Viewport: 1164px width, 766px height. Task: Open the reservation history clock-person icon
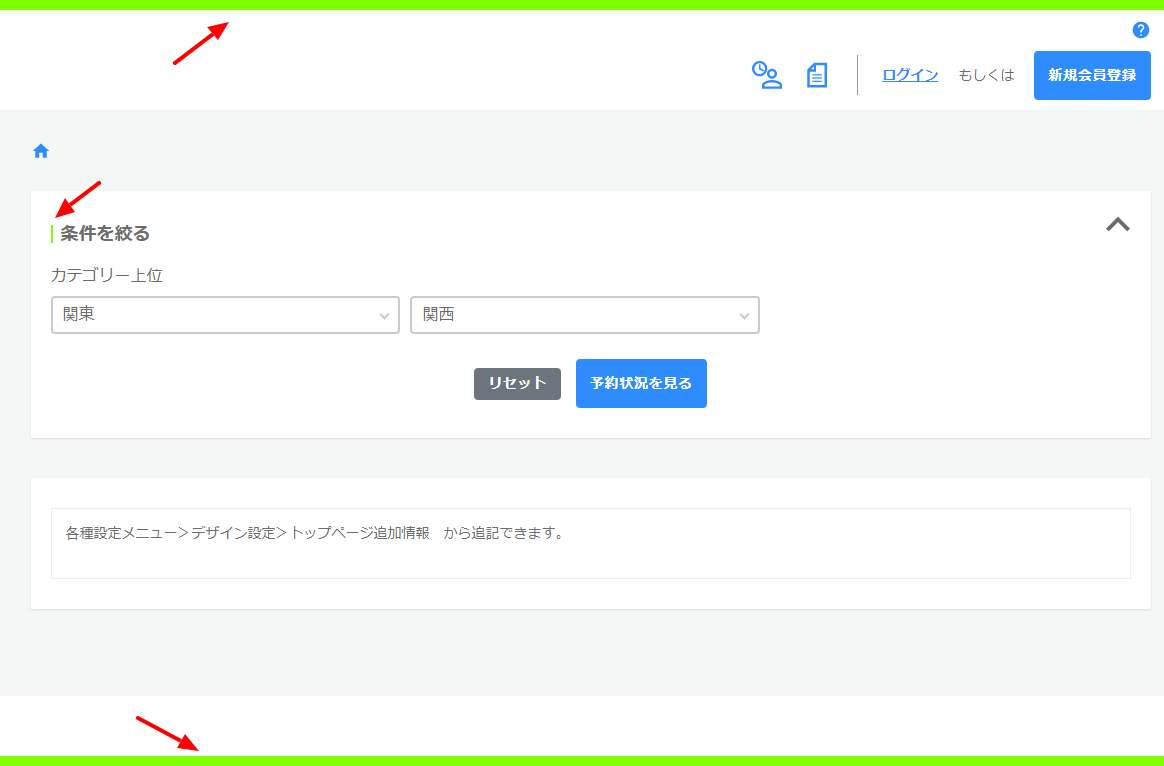[766, 75]
